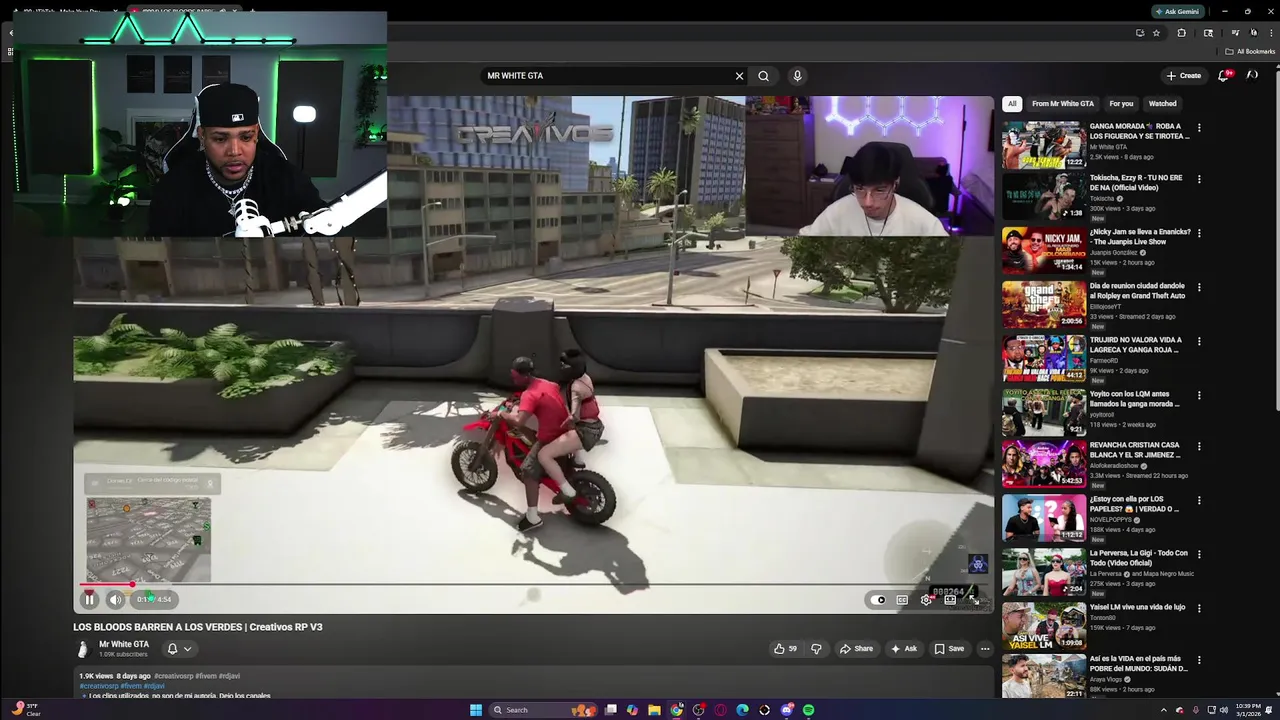
Task: Open the install/cast icon in address bar
Action: [x=1140, y=33]
